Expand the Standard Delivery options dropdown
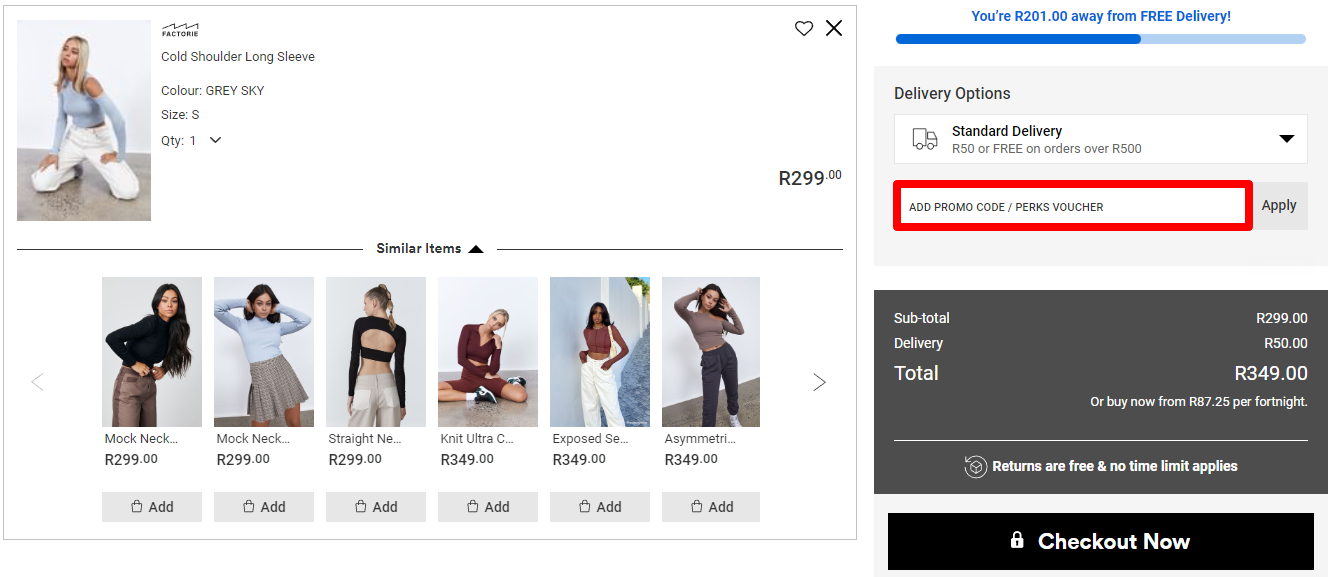This screenshot has width=1334, height=577. tap(1287, 139)
